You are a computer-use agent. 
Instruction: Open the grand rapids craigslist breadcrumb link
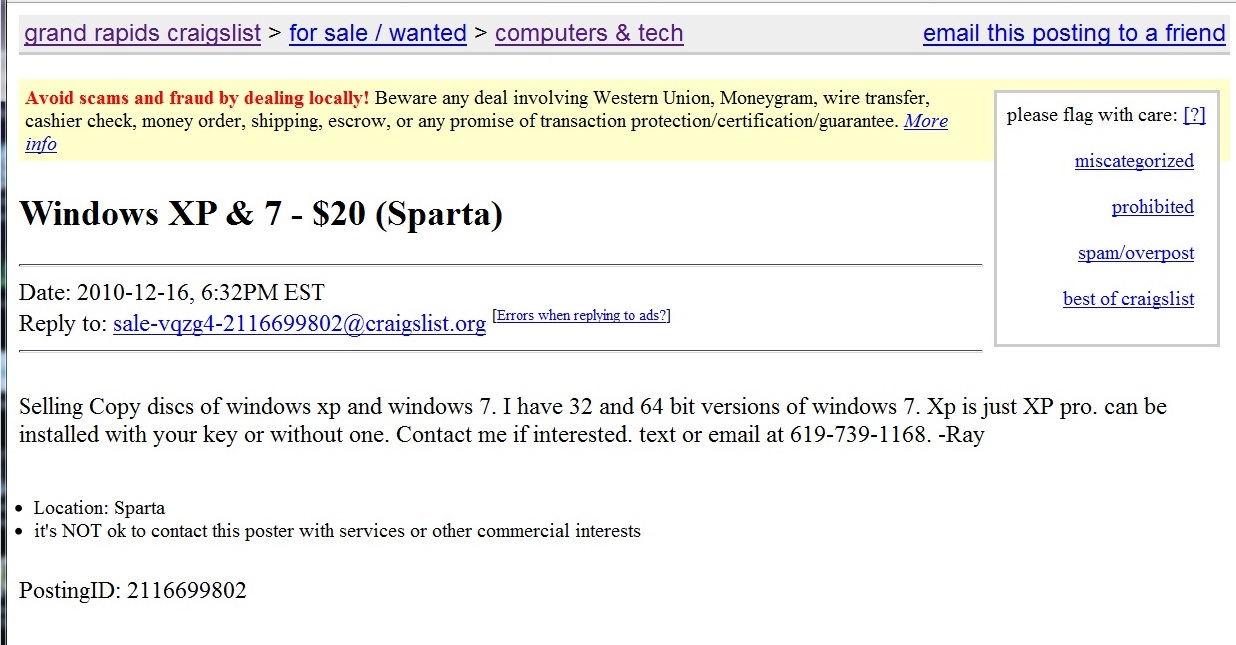(x=142, y=33)
